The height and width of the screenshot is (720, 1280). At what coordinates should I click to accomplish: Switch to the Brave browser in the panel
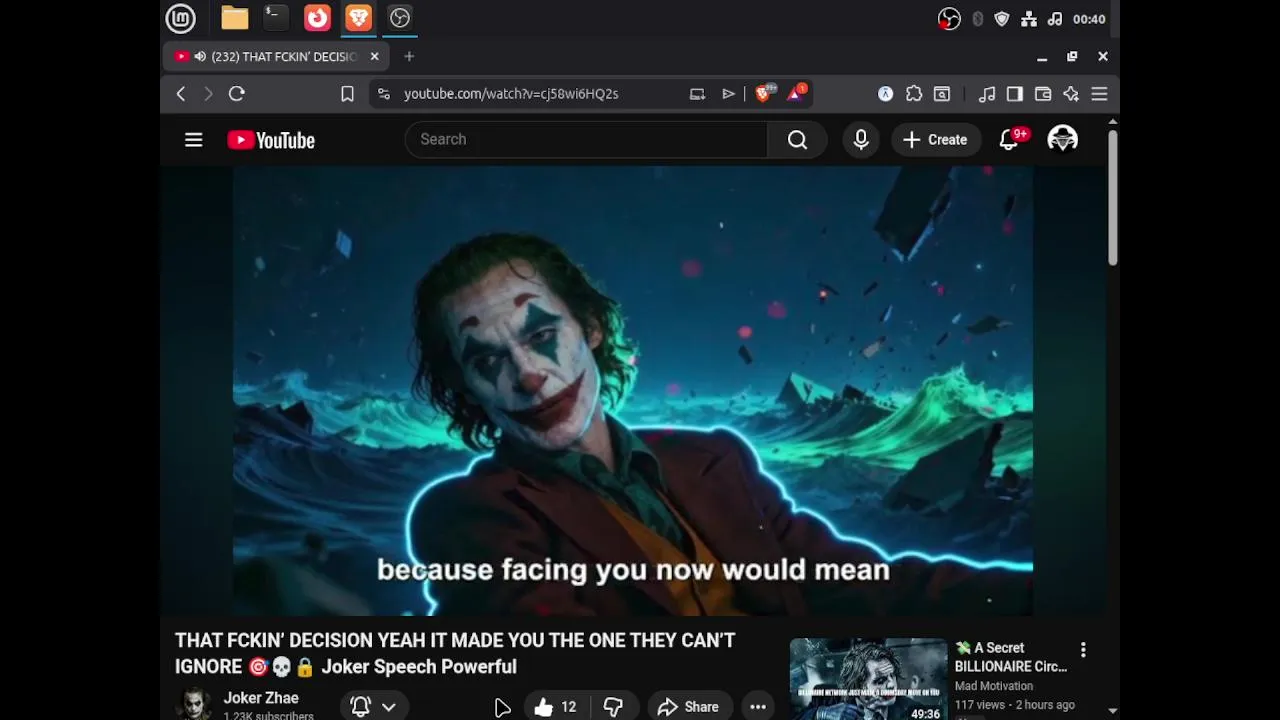point(358,18)
